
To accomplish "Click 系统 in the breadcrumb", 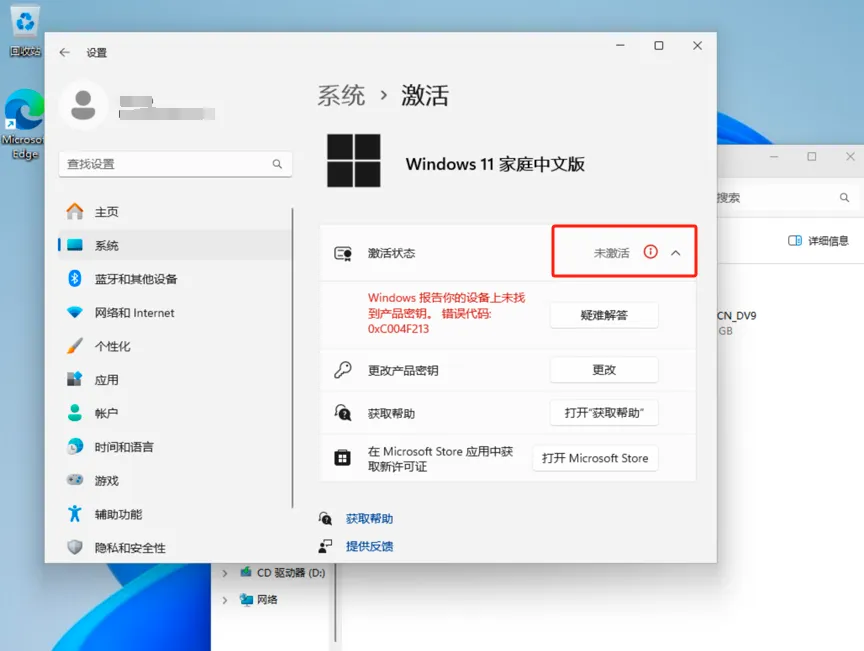I will point(341,95).
